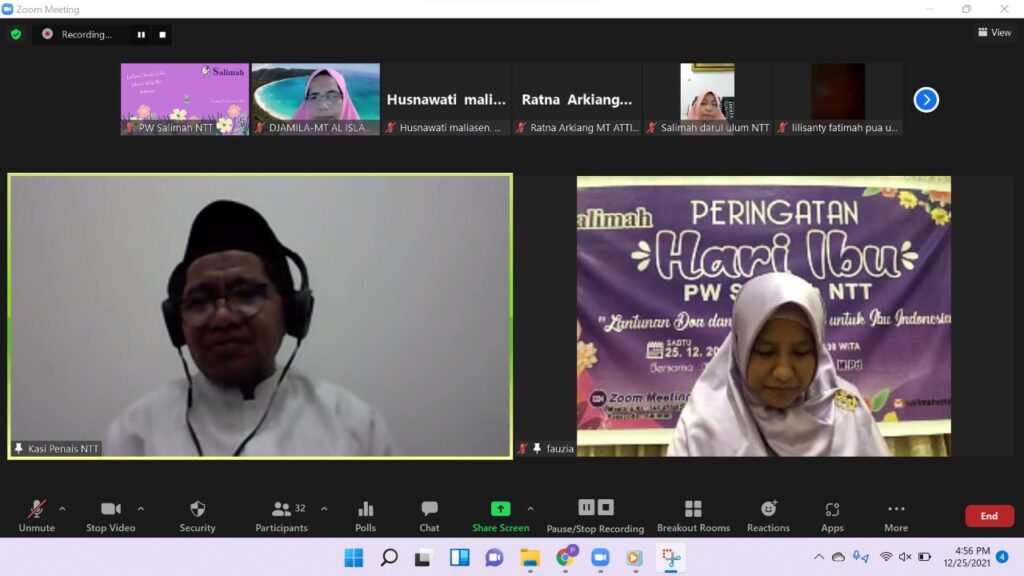Expand video options arrow next to Stop Video

[x=140, y=508]
